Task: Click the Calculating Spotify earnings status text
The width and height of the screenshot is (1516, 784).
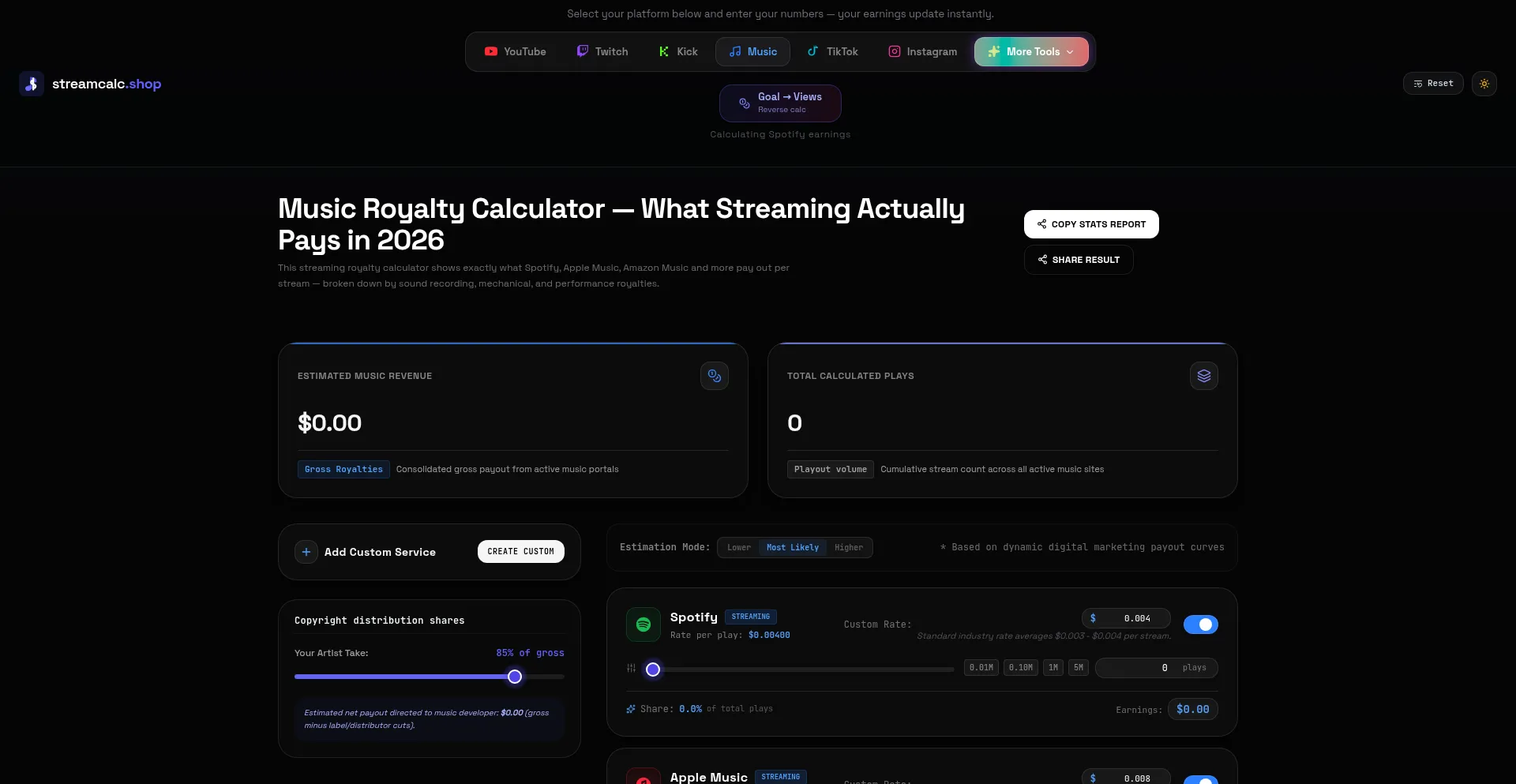Action: (x=780, y=134)
